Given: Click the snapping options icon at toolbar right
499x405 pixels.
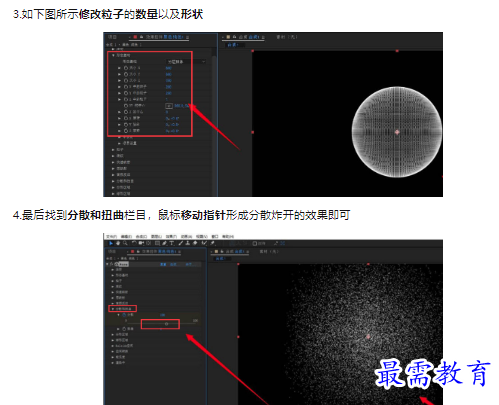Looking at the screenshot, I should [x=283, y=243].
